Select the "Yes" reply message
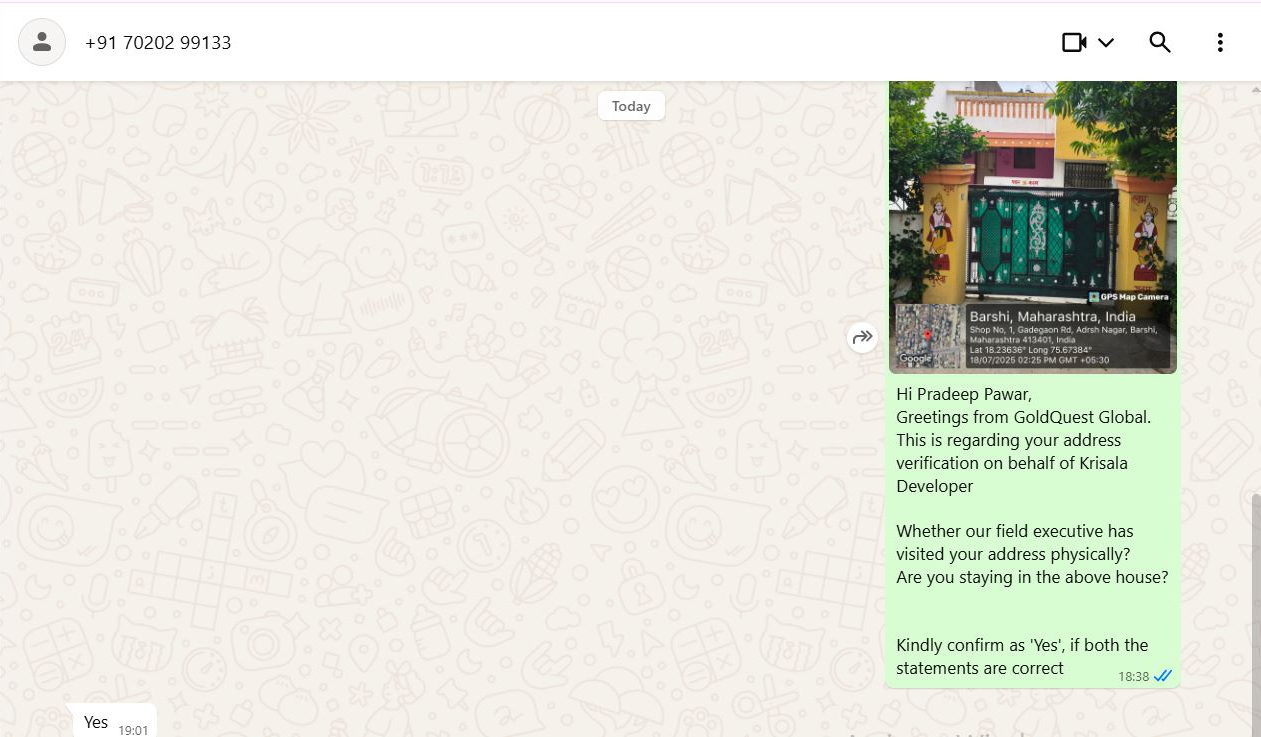The width and height of the screenshot is (1261, 737). pos(96,722)
